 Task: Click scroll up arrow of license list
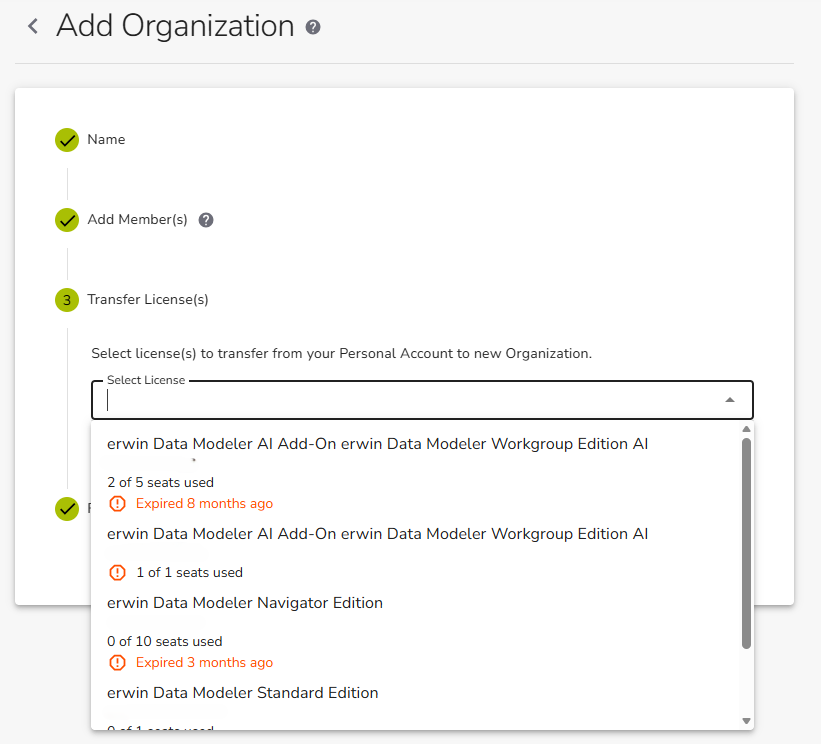tap(747, 429)
